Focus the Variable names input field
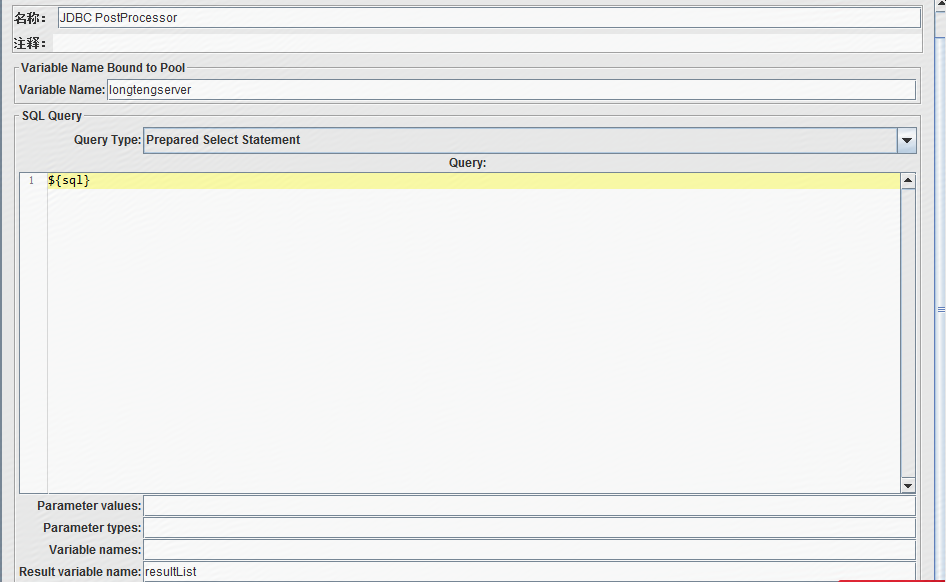Screen dimensions: 946x582 click(530, 549)
